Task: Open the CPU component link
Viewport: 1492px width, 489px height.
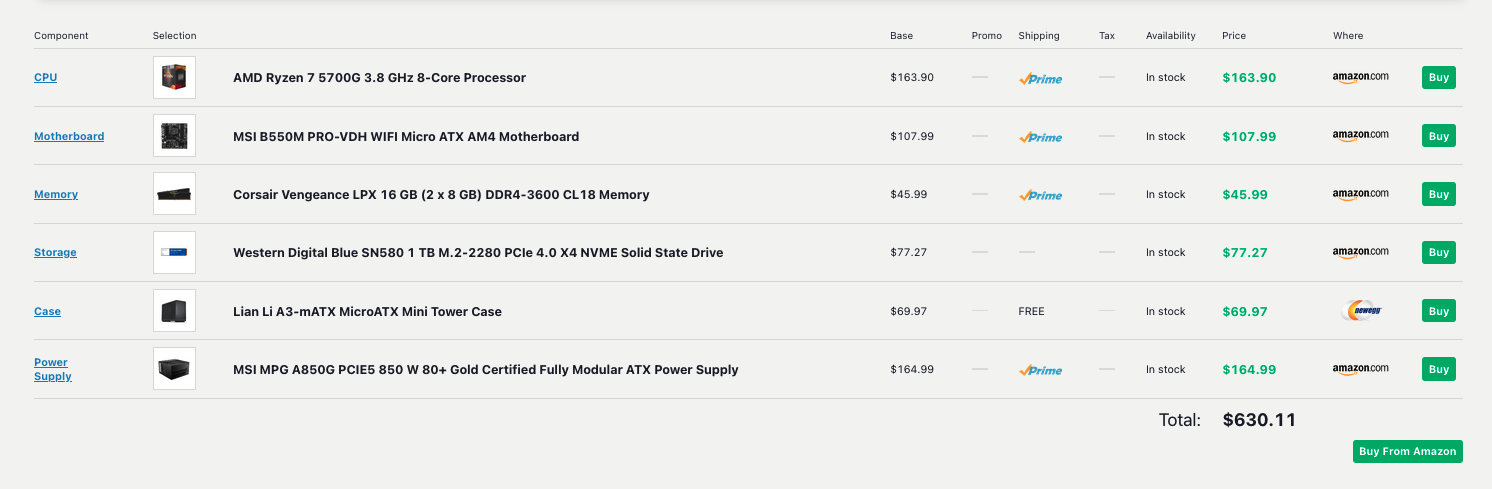Action: tap(46, 77)
